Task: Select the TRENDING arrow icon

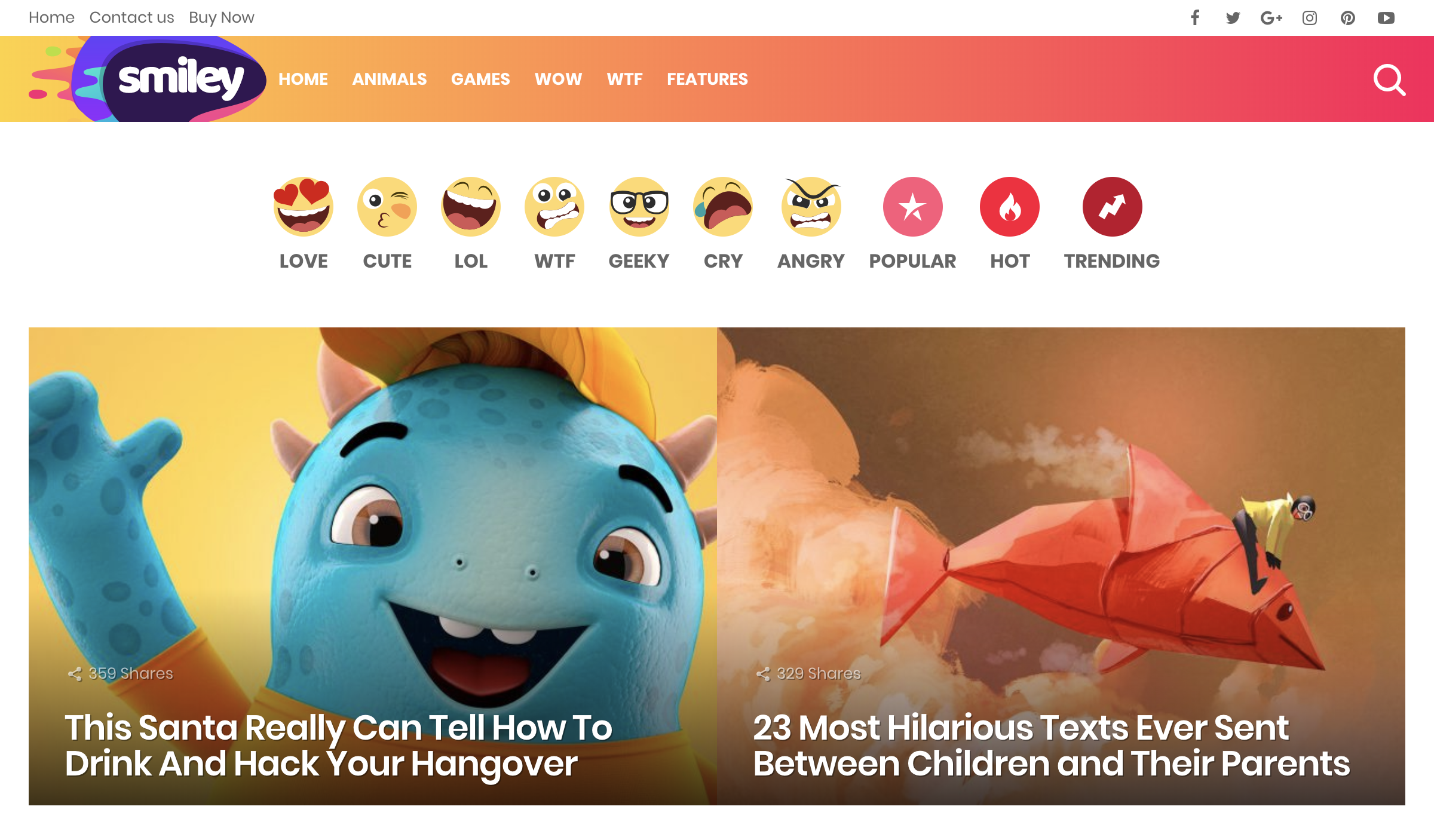Action: (1112, 206)
